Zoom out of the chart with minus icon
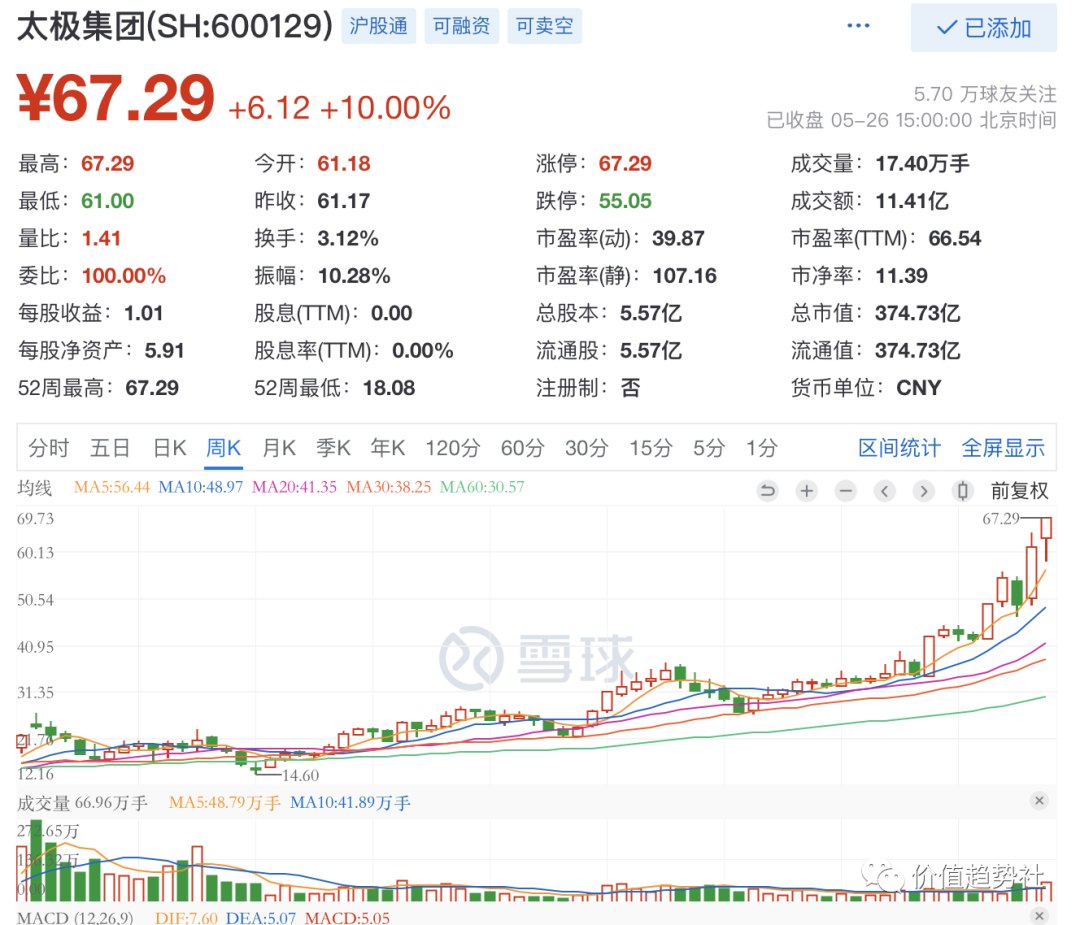Screen dimensions: 1080x925 click(846, 491)
